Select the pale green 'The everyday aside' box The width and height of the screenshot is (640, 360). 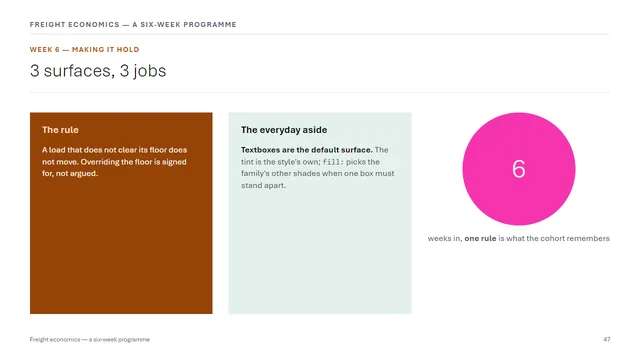pyautogui.click(x=320, y=213)
